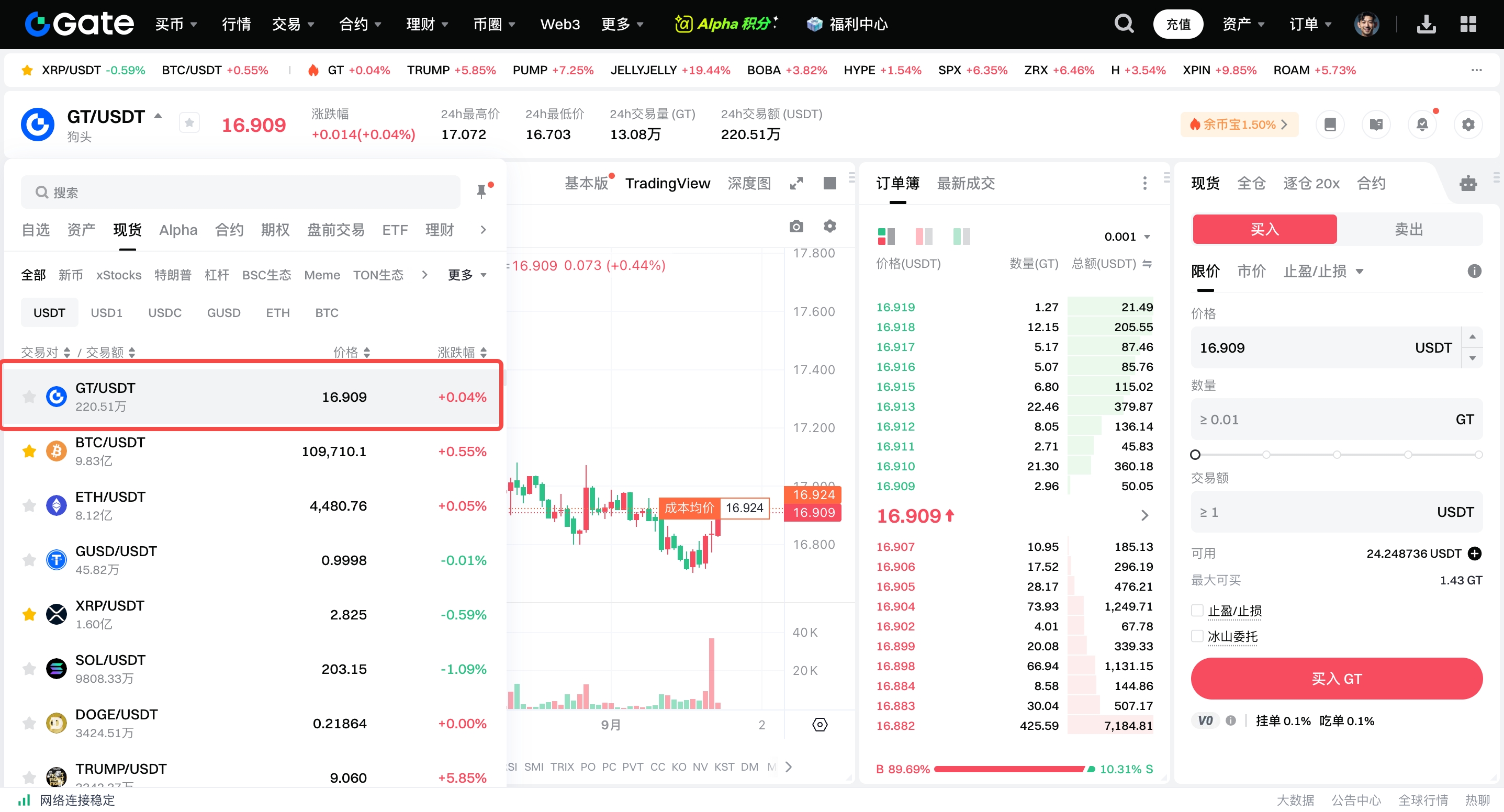Click the search magnifier in top navigation
The width and height of the screenshot is (1504, 812).
click(1124, 24)
